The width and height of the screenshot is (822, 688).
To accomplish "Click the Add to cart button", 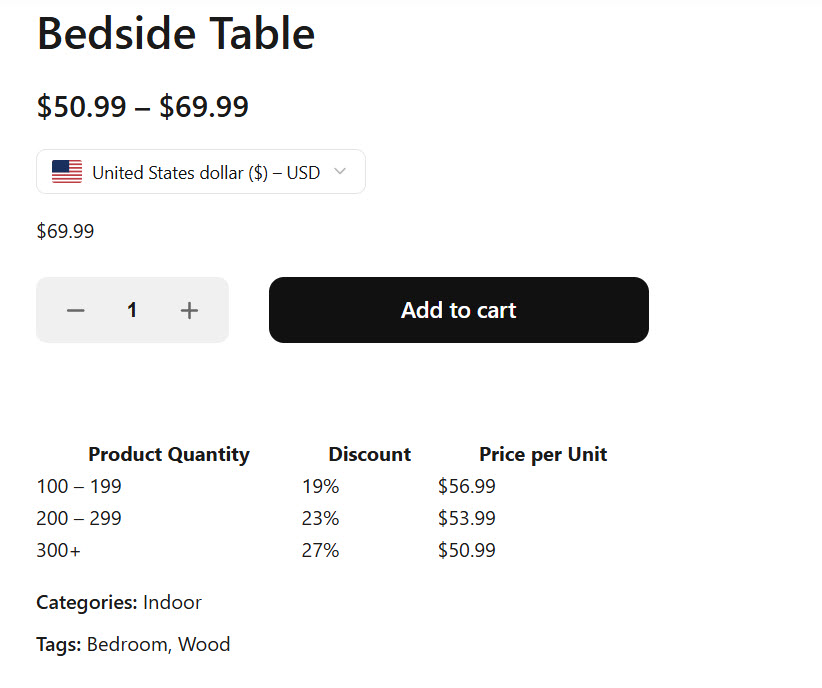I will pyautogui.click(x=458, y=310).
